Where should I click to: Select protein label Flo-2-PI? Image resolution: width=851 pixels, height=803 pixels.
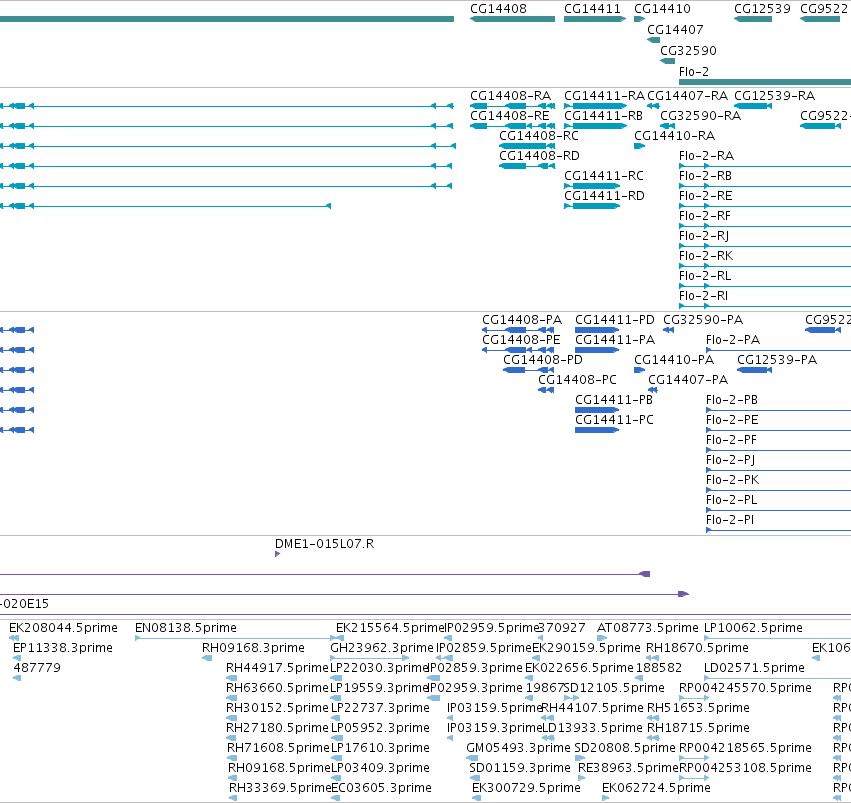[x=730, y=520]
